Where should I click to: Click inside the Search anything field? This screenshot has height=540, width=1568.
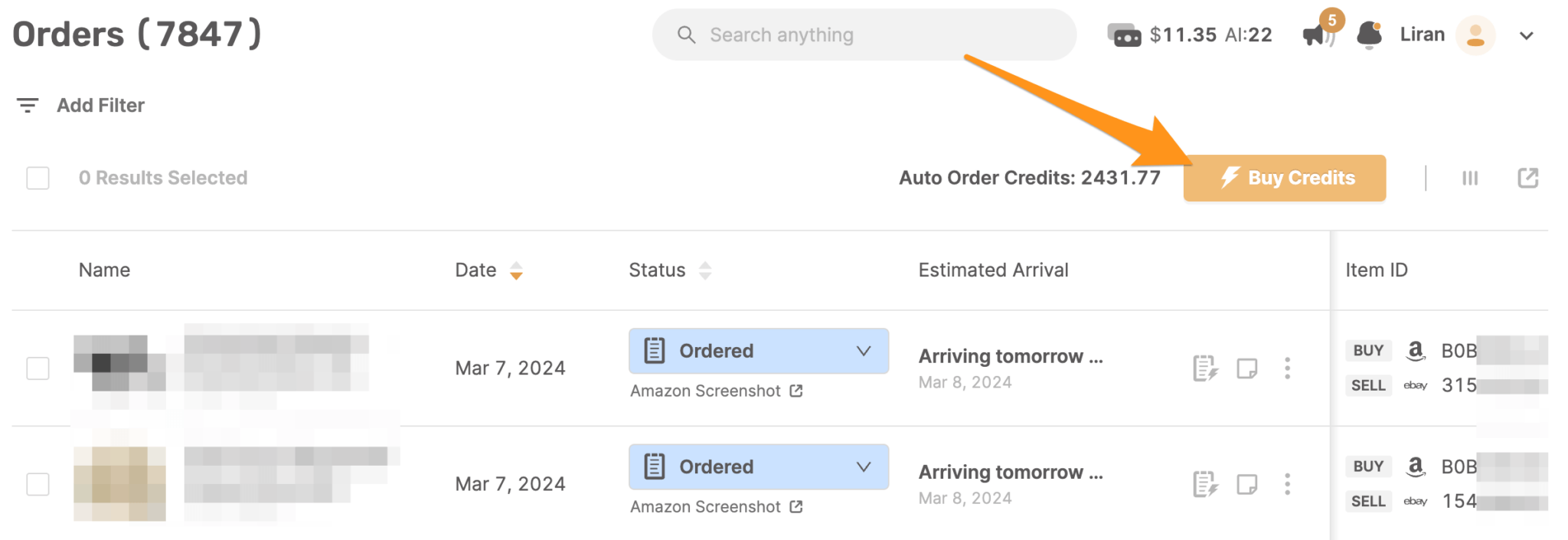coord(842,34)
